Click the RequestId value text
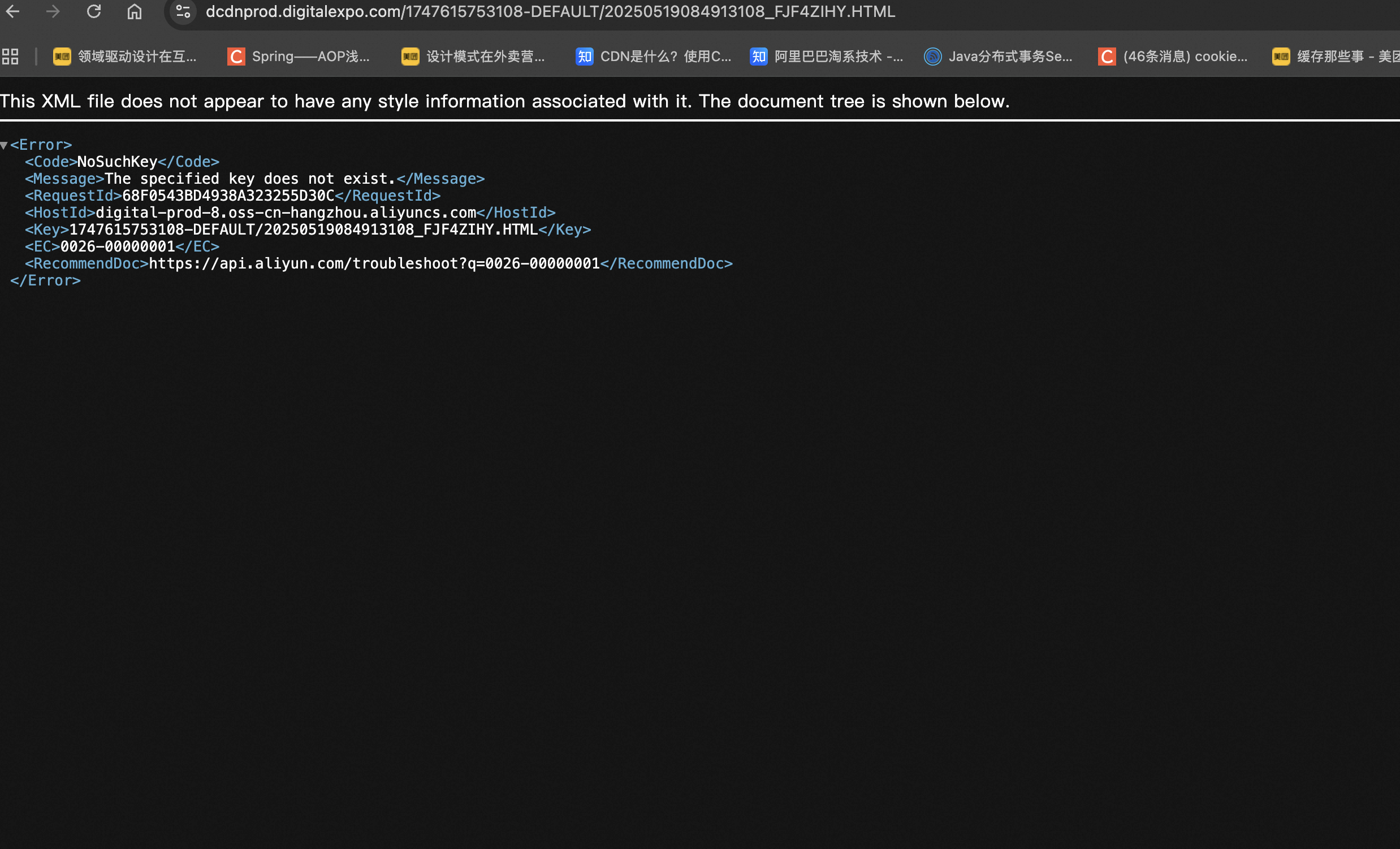 [228, 196]
